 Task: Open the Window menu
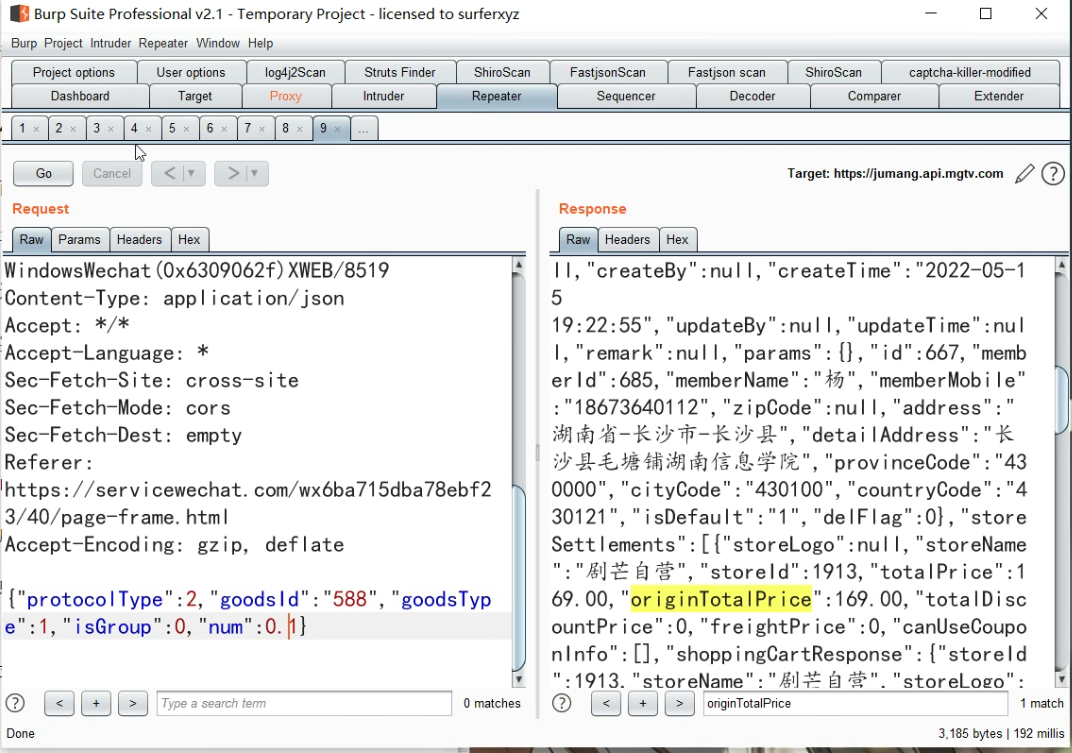coord(217,43)
